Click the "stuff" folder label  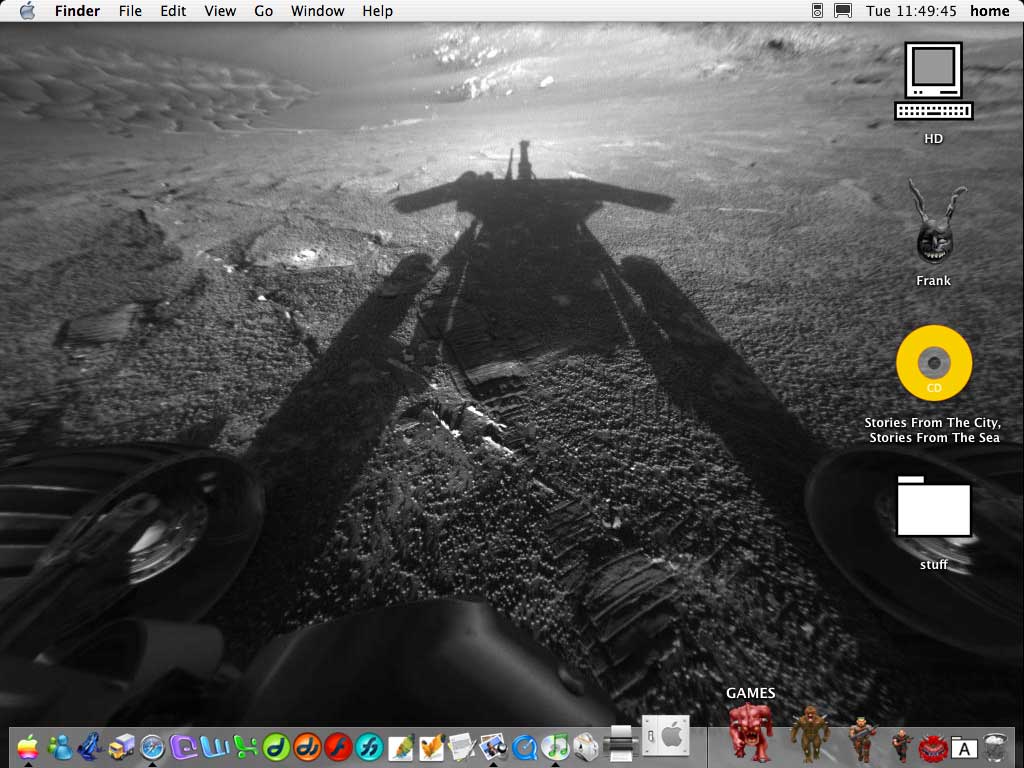(x=934, y=564)
